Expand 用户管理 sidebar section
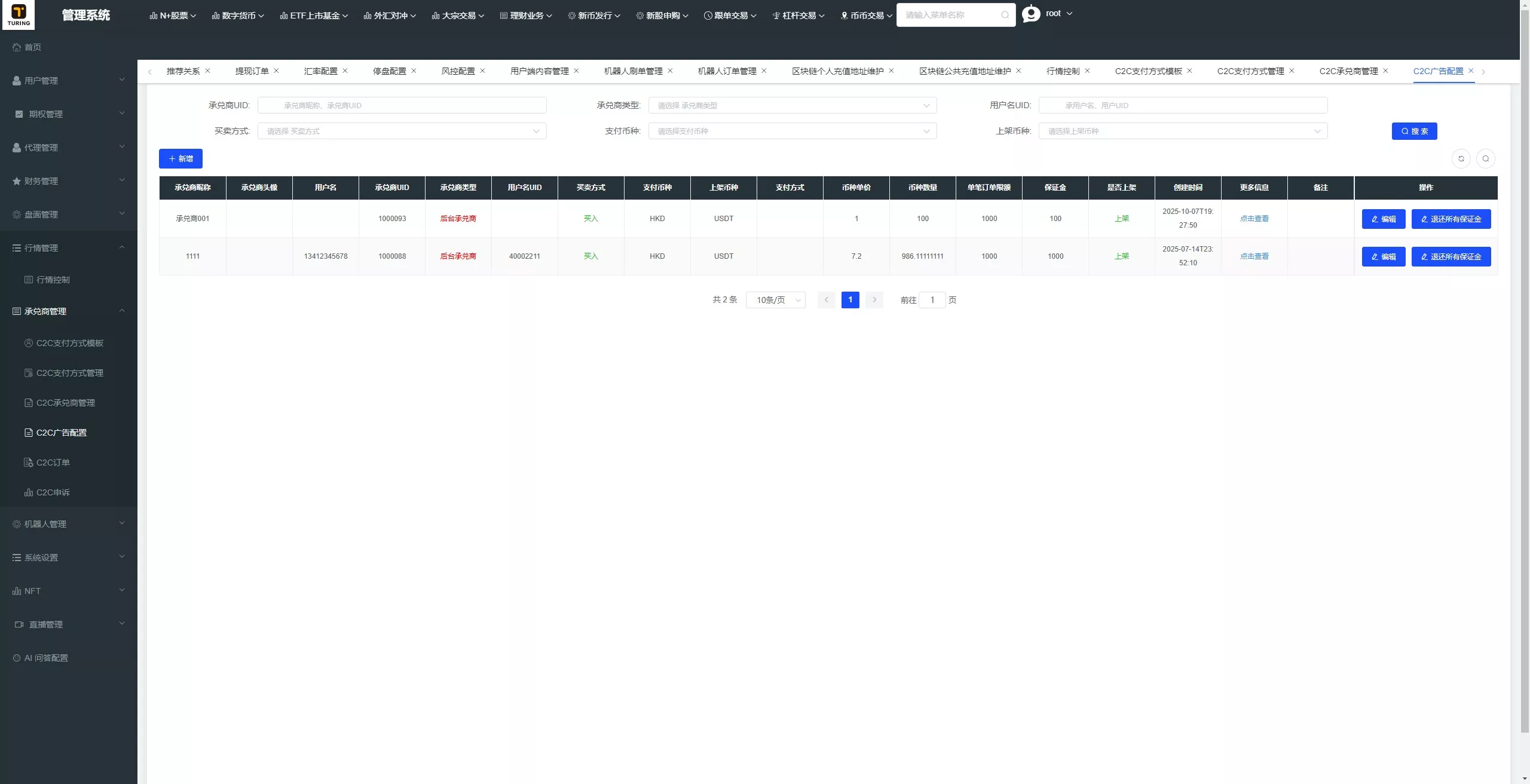The height and width of the screenshot is (784, 1530). coord(69,81)
